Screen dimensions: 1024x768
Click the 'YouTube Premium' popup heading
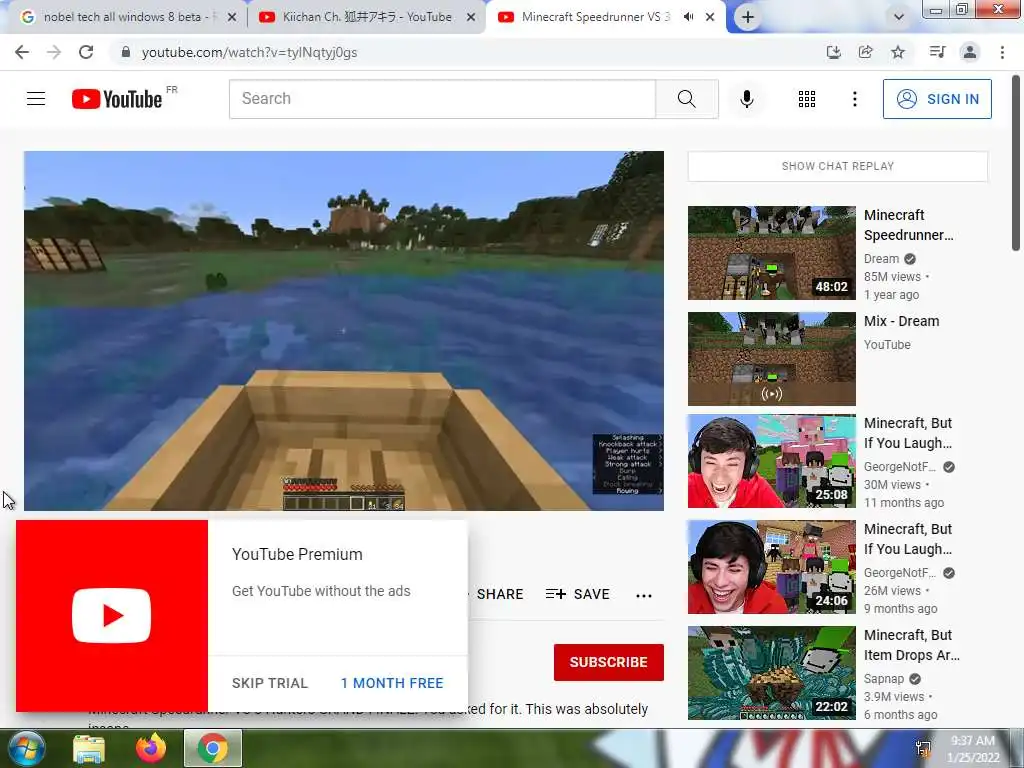297,554
